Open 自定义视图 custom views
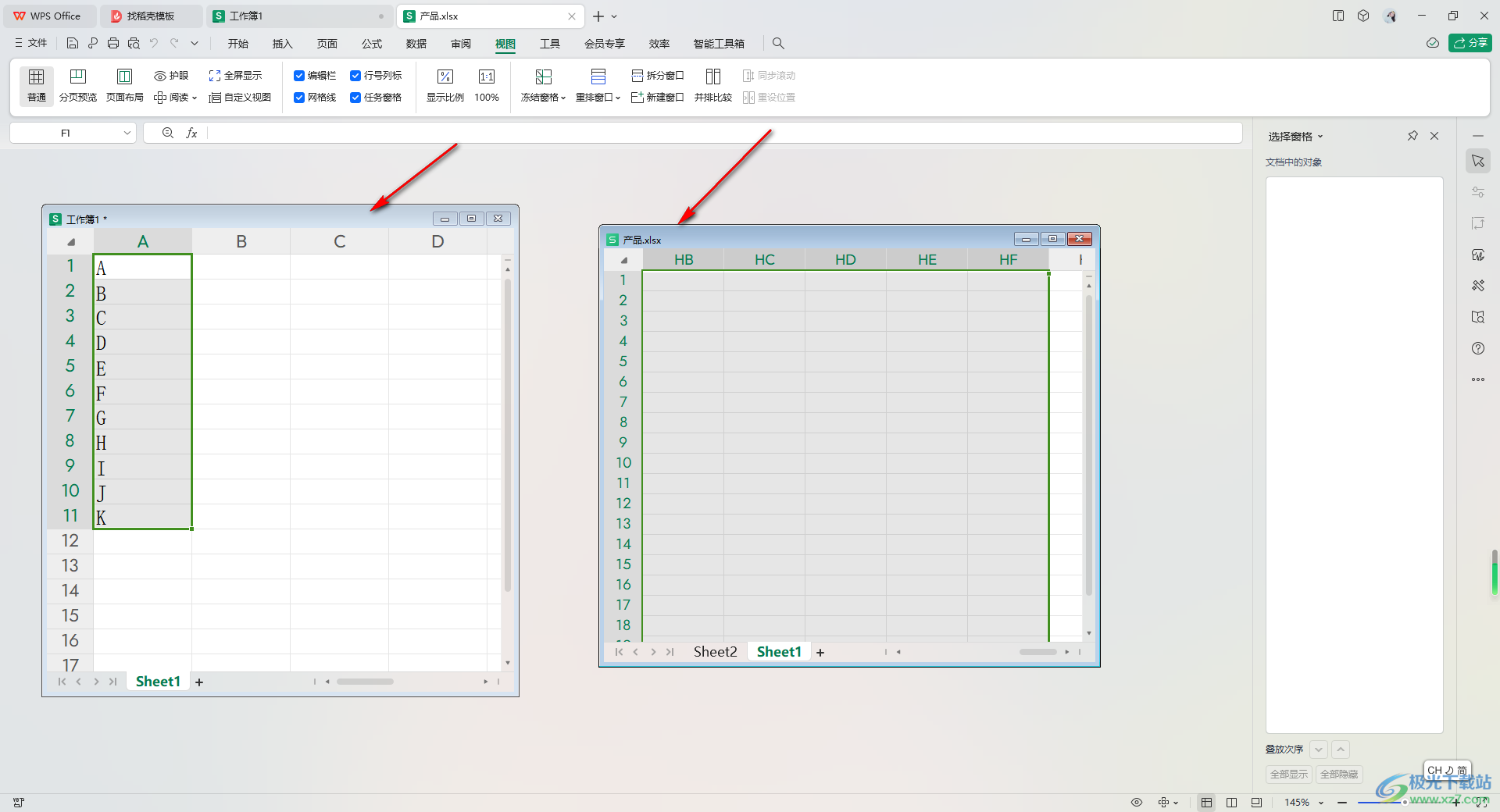Viewport: 1500px width, 812px height. pos(240,98)
